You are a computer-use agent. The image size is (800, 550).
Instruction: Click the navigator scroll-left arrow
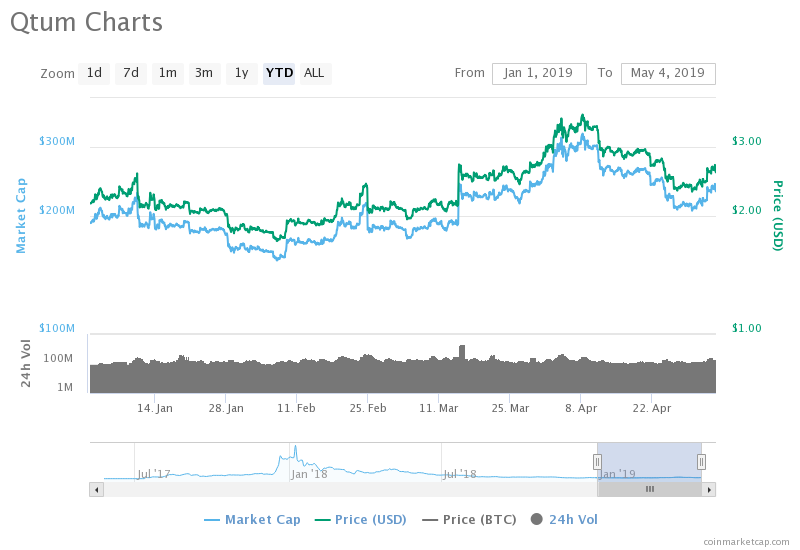coord(96,490)
